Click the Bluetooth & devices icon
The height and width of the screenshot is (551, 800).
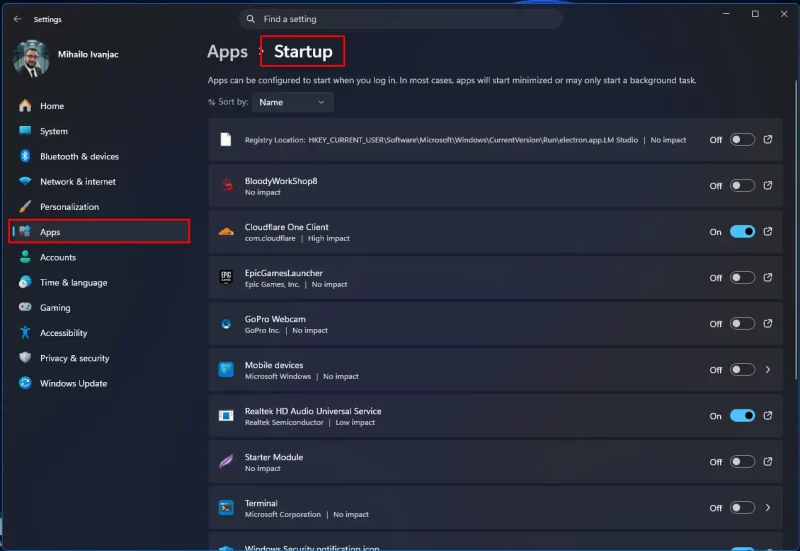click(25, 156)
